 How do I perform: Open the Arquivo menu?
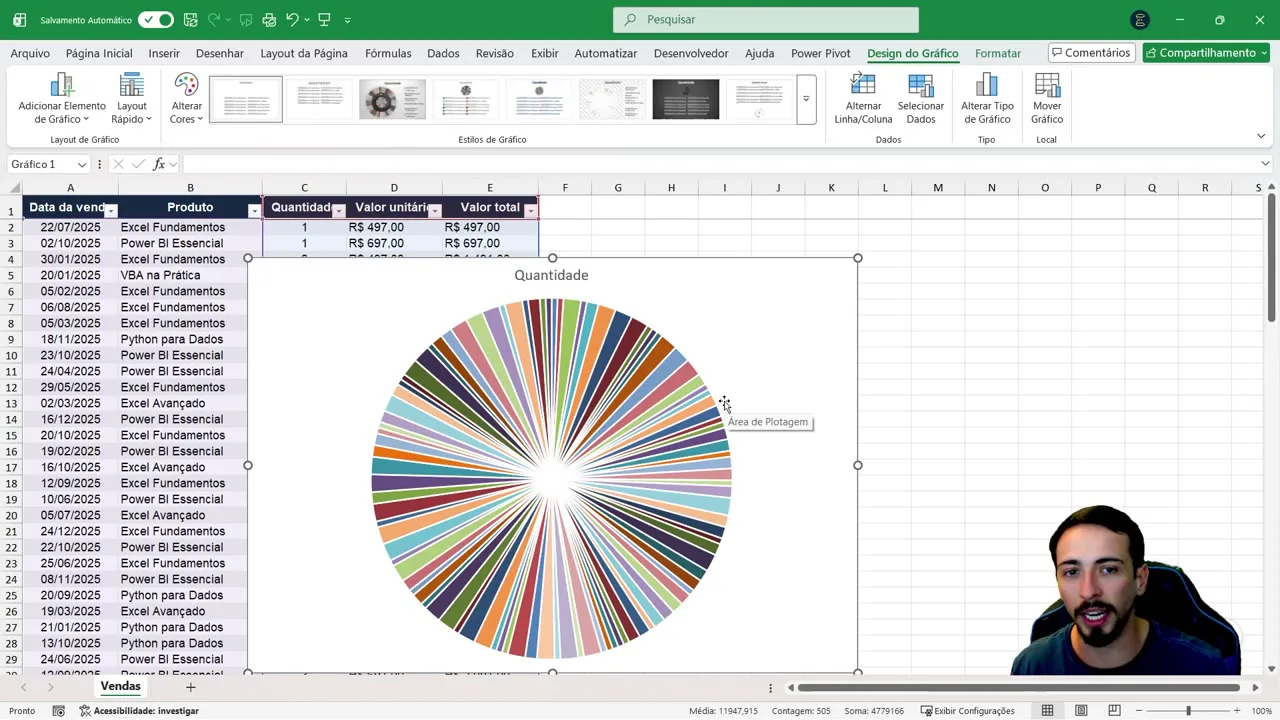click(x=30, y=54)
